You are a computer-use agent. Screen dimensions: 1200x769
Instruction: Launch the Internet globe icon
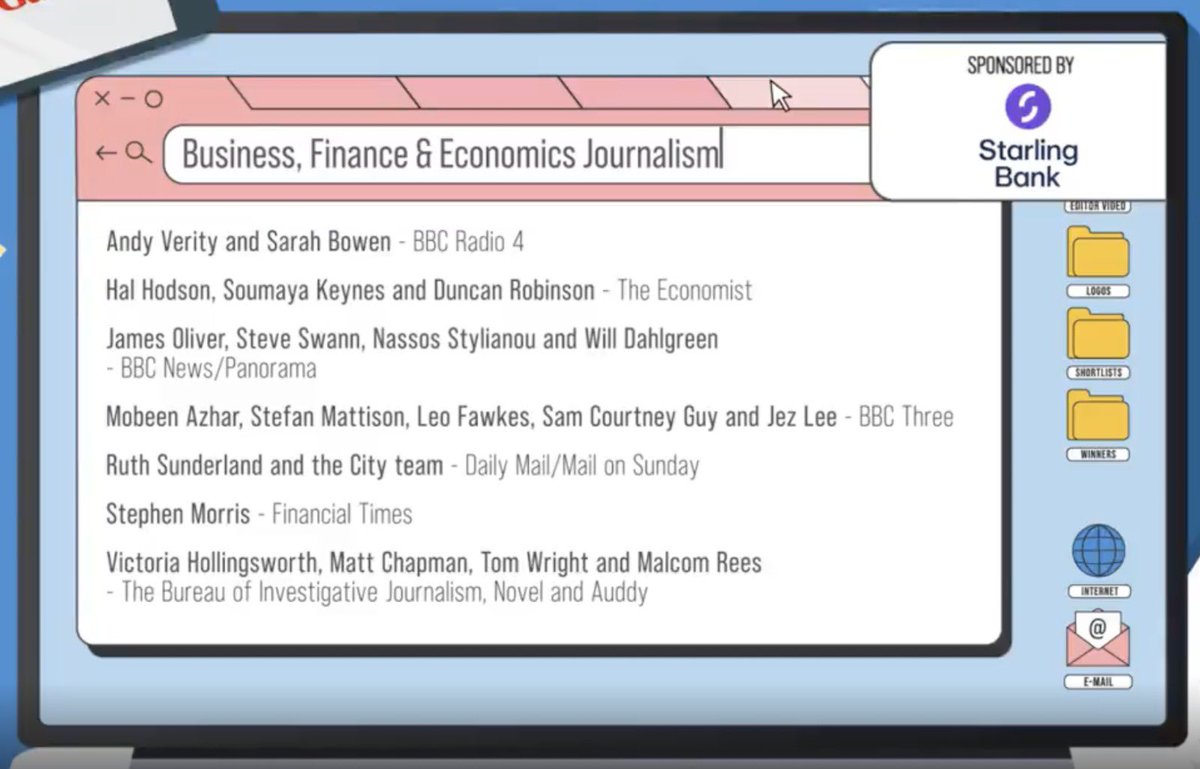1098,551
